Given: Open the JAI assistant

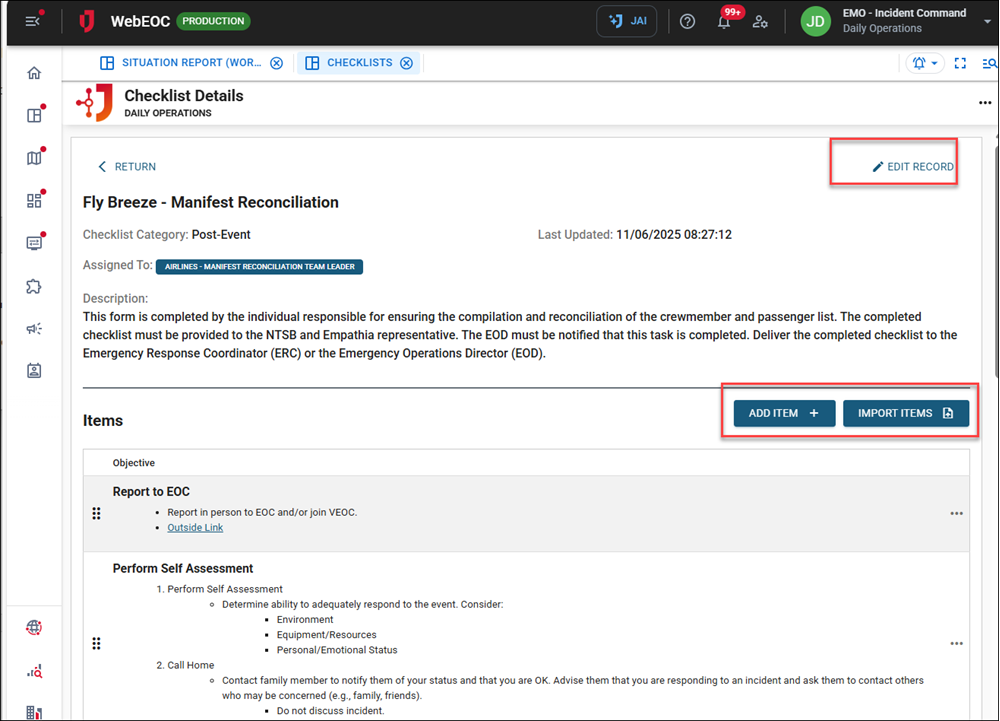Looking at the screenshot, I should [626, 20].
